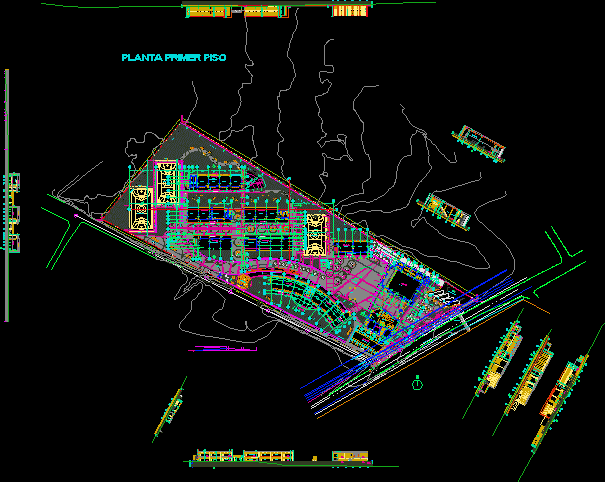This screenshot has height=482, width=605.
Task: Pick the rotated section drawing at upper right
Action: [478, 143]
